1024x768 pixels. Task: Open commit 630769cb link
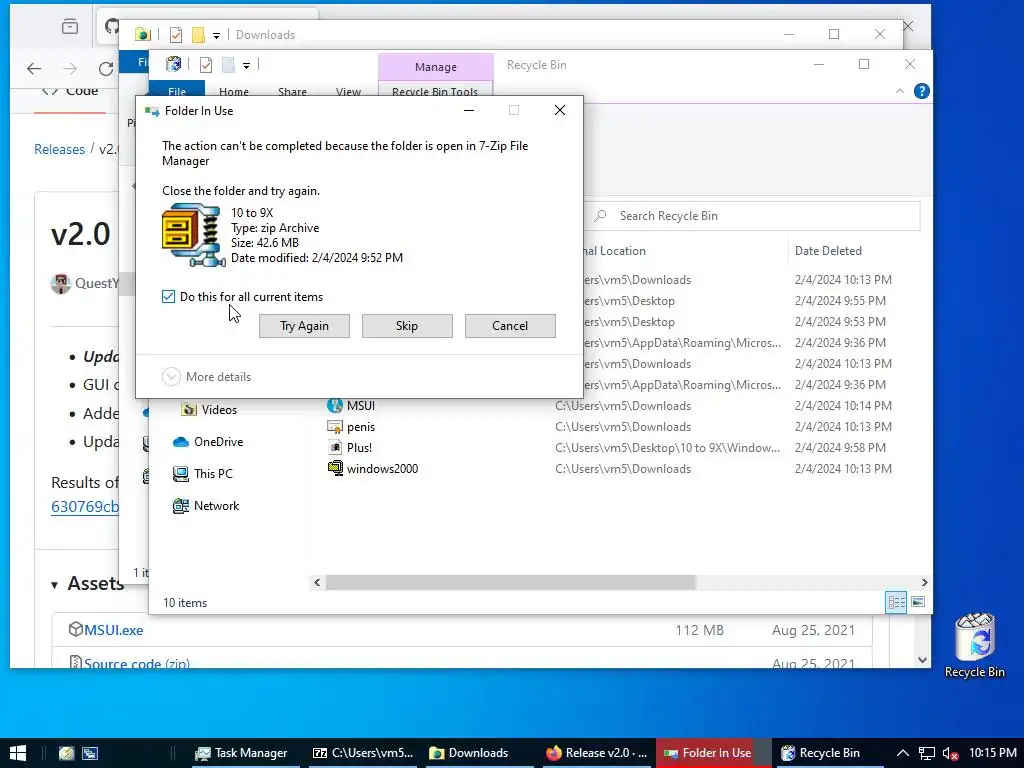[85, 507]
